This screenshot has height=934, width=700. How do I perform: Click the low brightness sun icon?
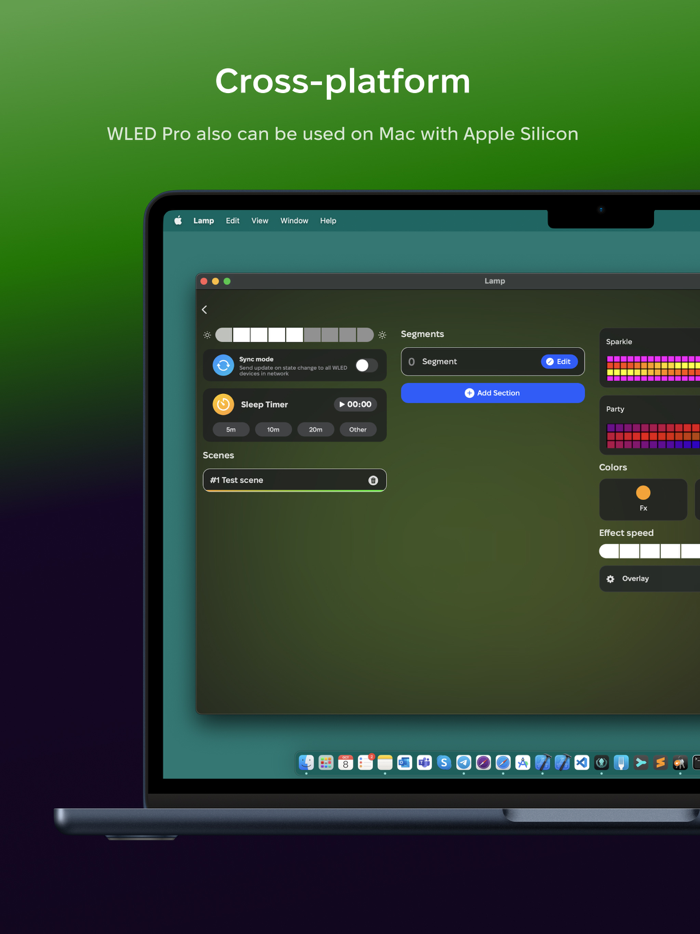(207, 335)
